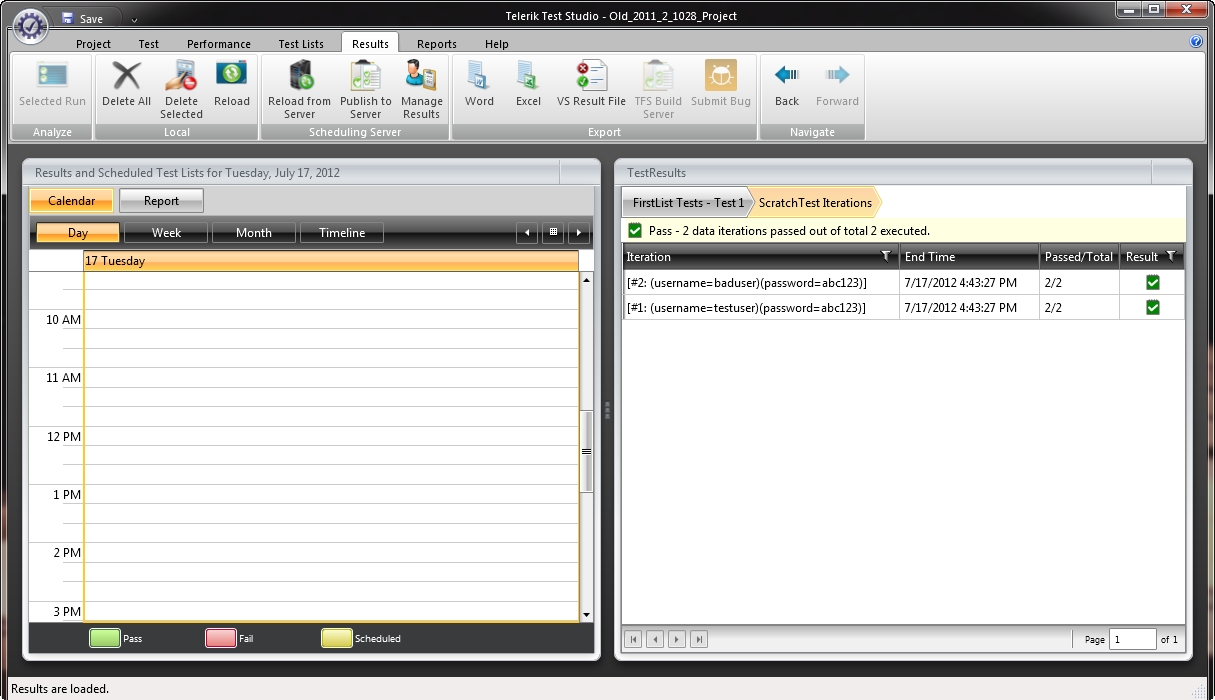Click the Pass summary checkmark icon

coord(635,230)
